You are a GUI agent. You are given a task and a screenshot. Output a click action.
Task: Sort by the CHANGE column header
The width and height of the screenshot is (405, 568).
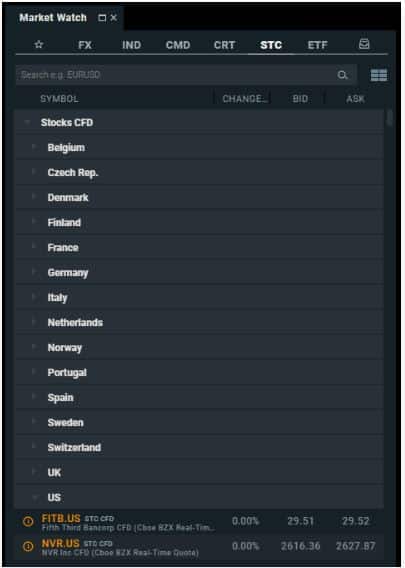tap(245, 99)
